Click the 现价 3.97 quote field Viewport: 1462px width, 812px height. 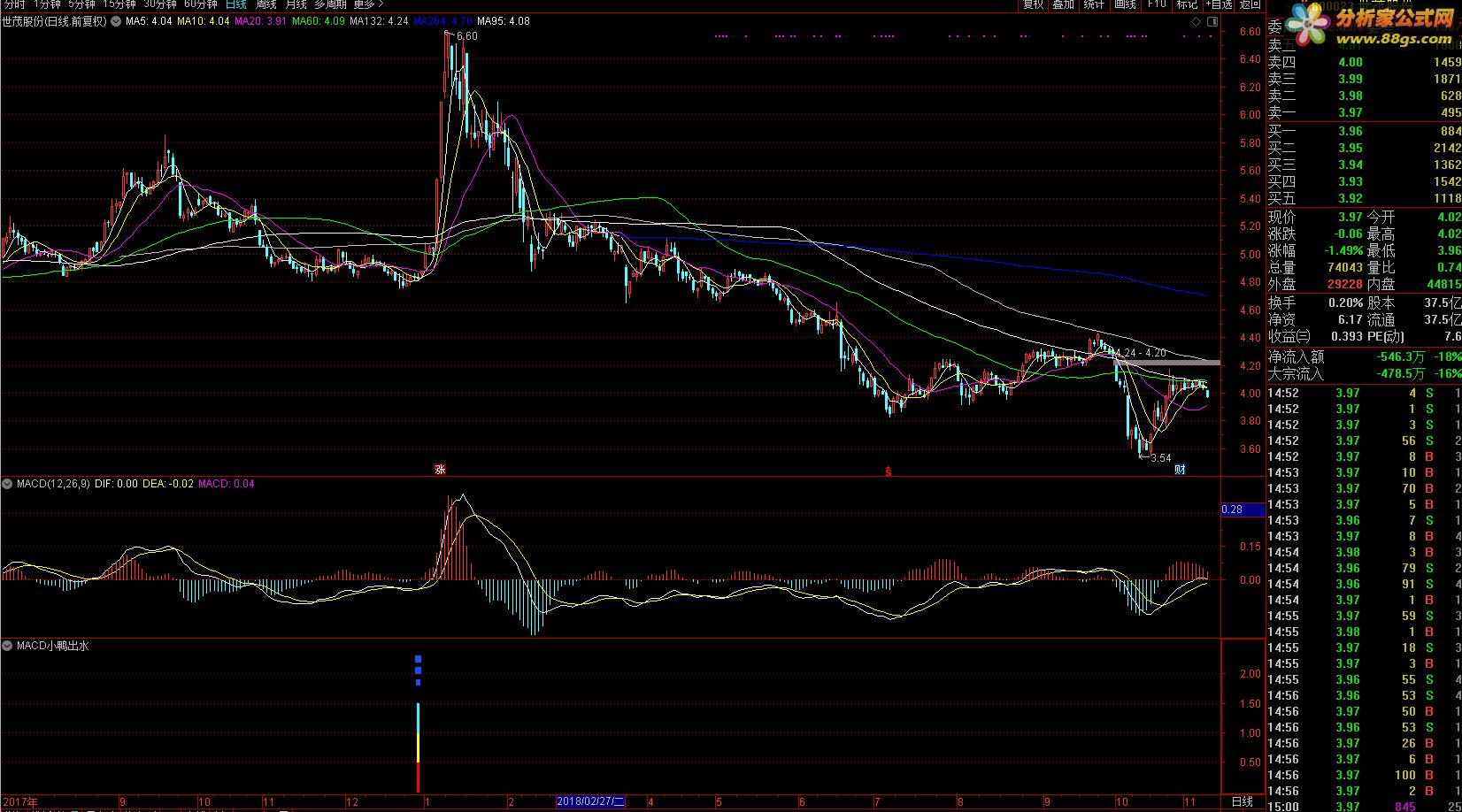(1315, 217)
